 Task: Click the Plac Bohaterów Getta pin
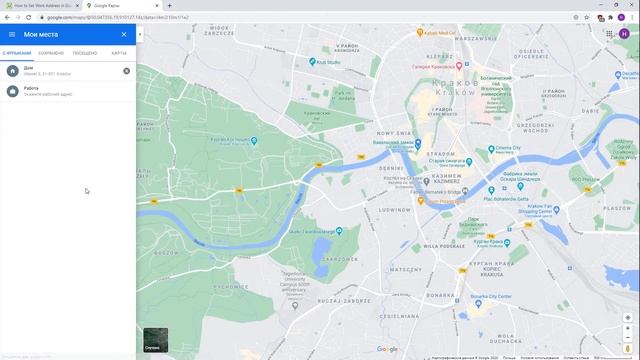click(x=491, y=190)
